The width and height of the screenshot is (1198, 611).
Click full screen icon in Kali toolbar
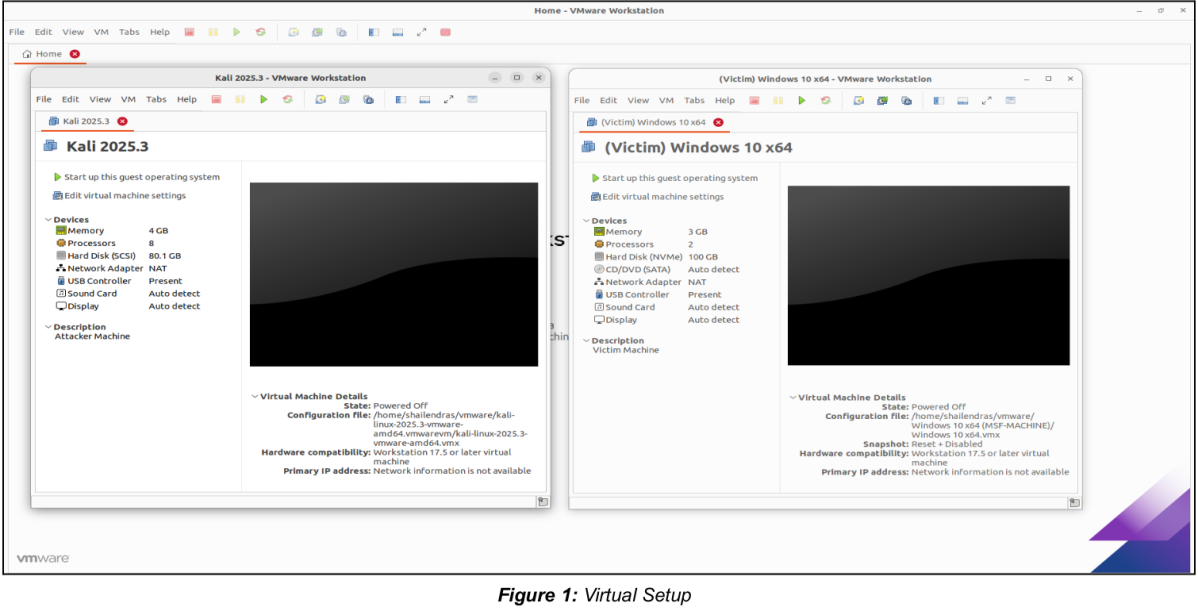point(448,99)
